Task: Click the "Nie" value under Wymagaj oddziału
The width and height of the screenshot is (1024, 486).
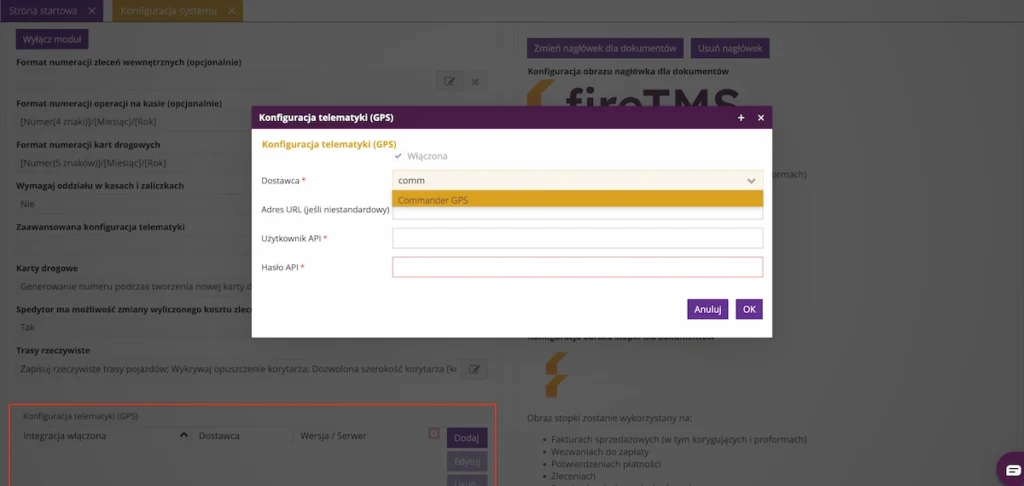Action: tap(27, 204)
